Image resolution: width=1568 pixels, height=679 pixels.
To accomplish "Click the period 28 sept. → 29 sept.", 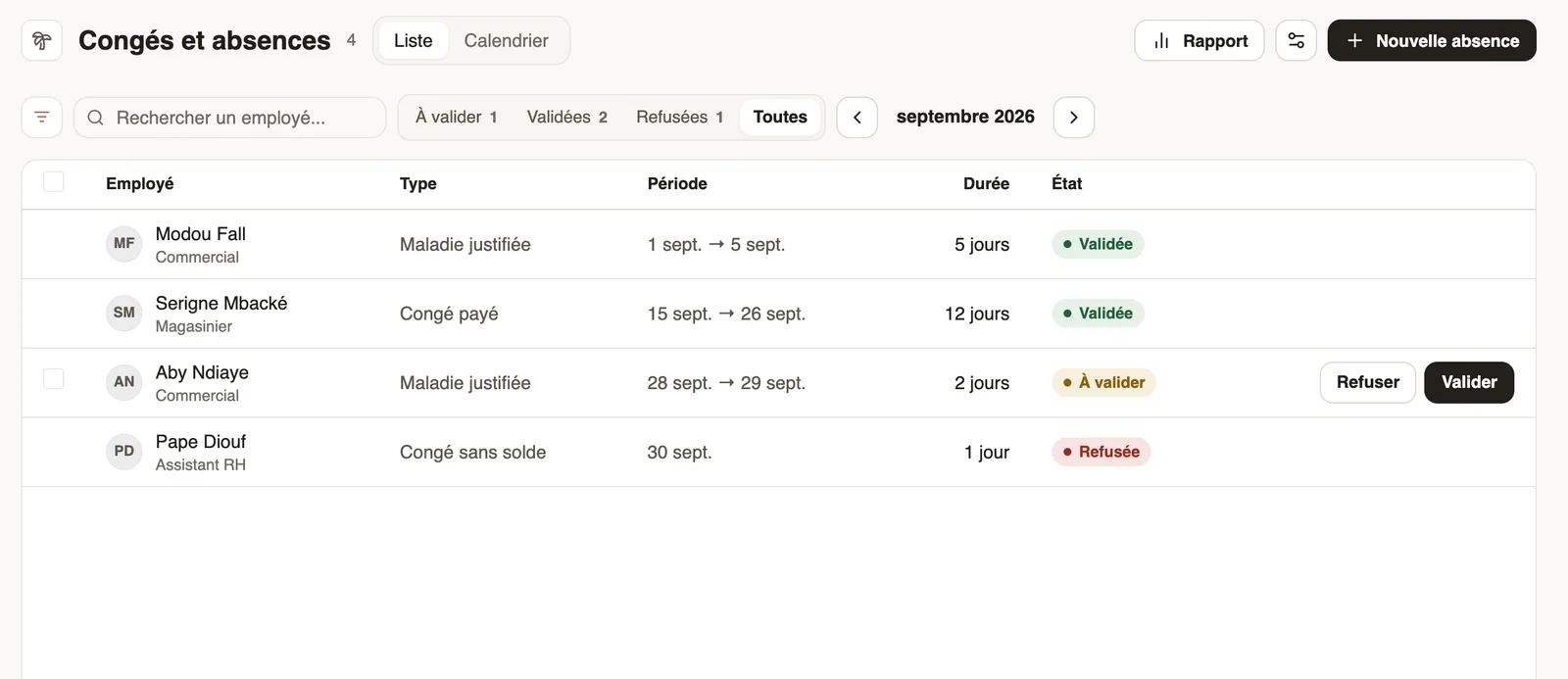I will (726, 383).
